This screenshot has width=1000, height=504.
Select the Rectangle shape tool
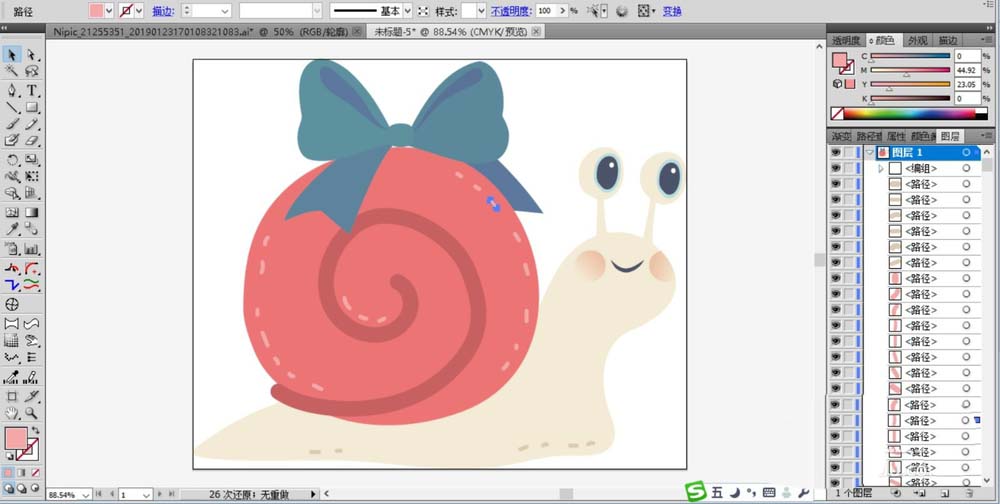[x=32, y=107]
